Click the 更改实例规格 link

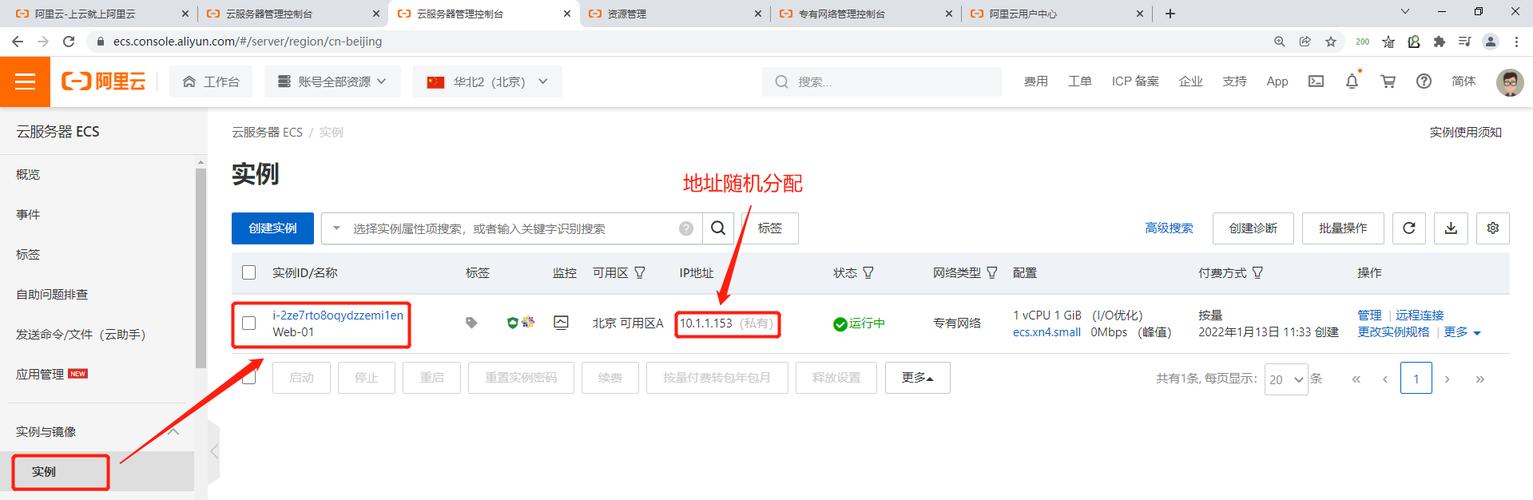coord(1394,332)
